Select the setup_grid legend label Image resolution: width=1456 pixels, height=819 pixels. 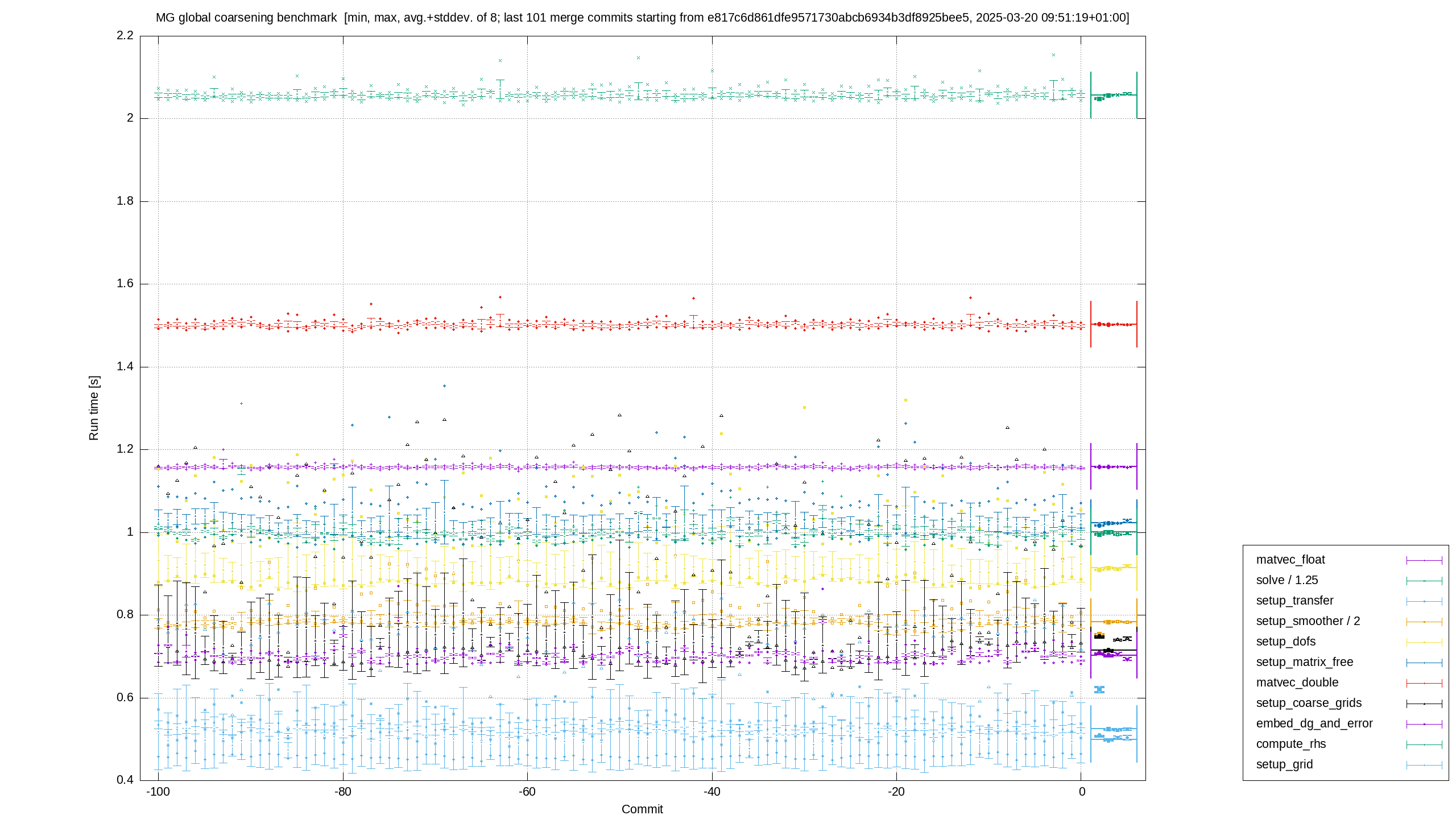click(1285, 764)
